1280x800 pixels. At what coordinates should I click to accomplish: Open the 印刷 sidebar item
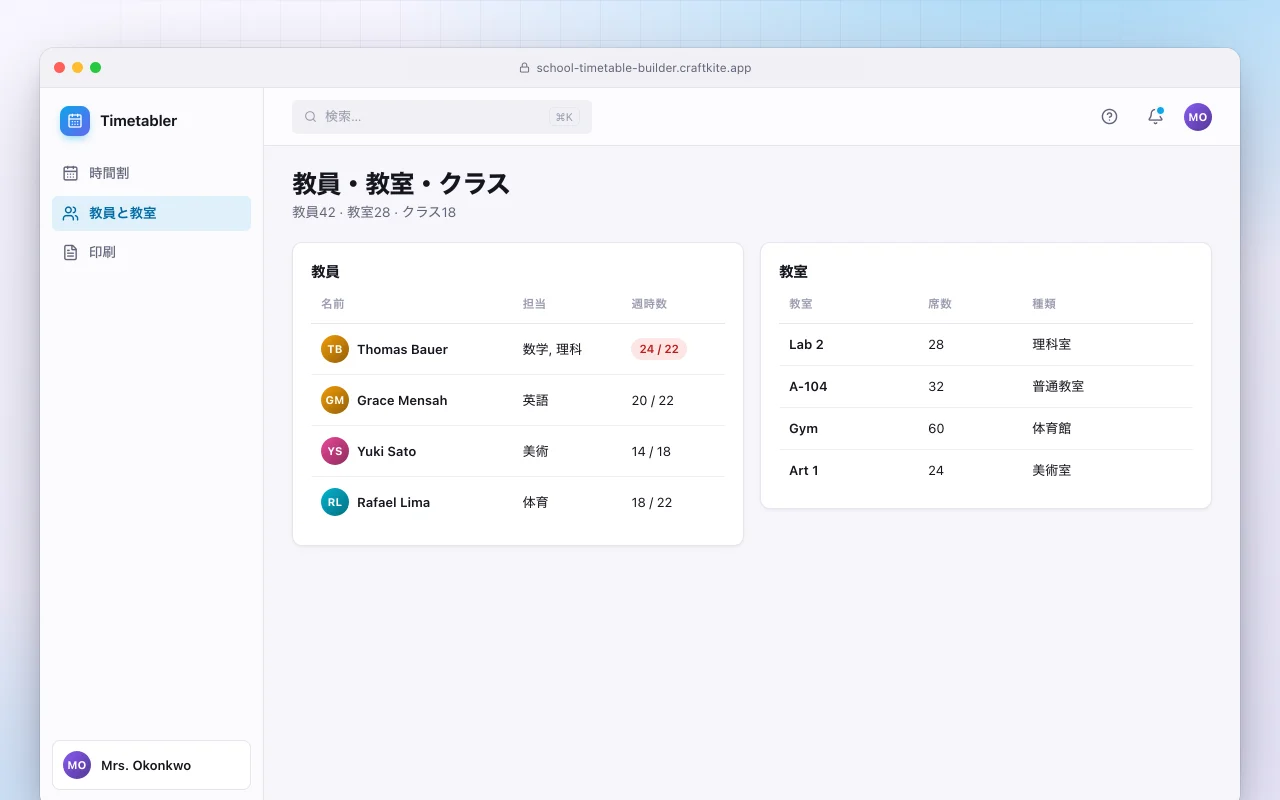pos(151,252)
